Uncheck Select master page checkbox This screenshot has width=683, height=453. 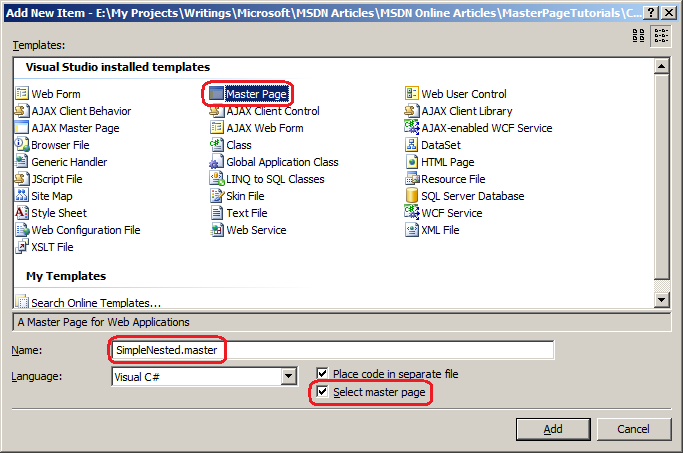point(322,391)
